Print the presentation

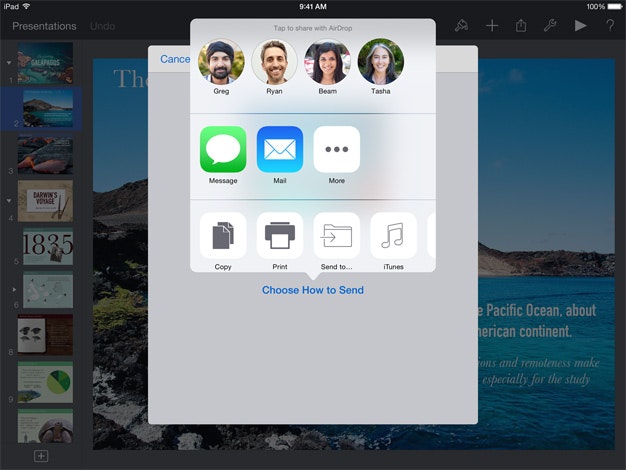[279, 236]
